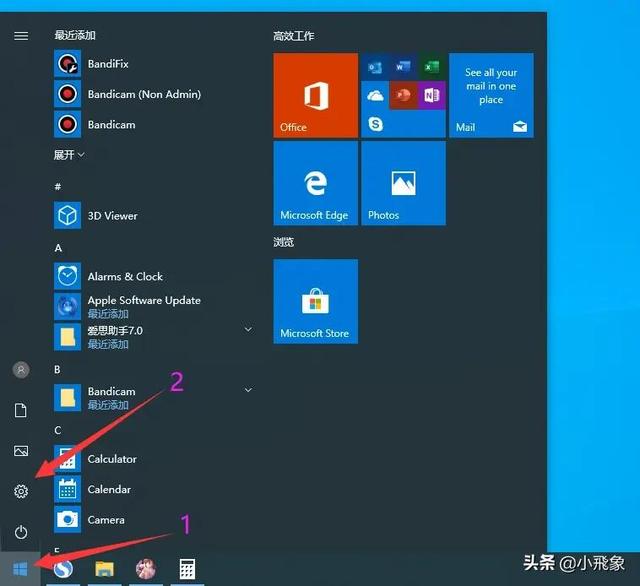Open Bandicam from the recently added list
Viewport: 640px width, 586px height.
tap(153, 124)
